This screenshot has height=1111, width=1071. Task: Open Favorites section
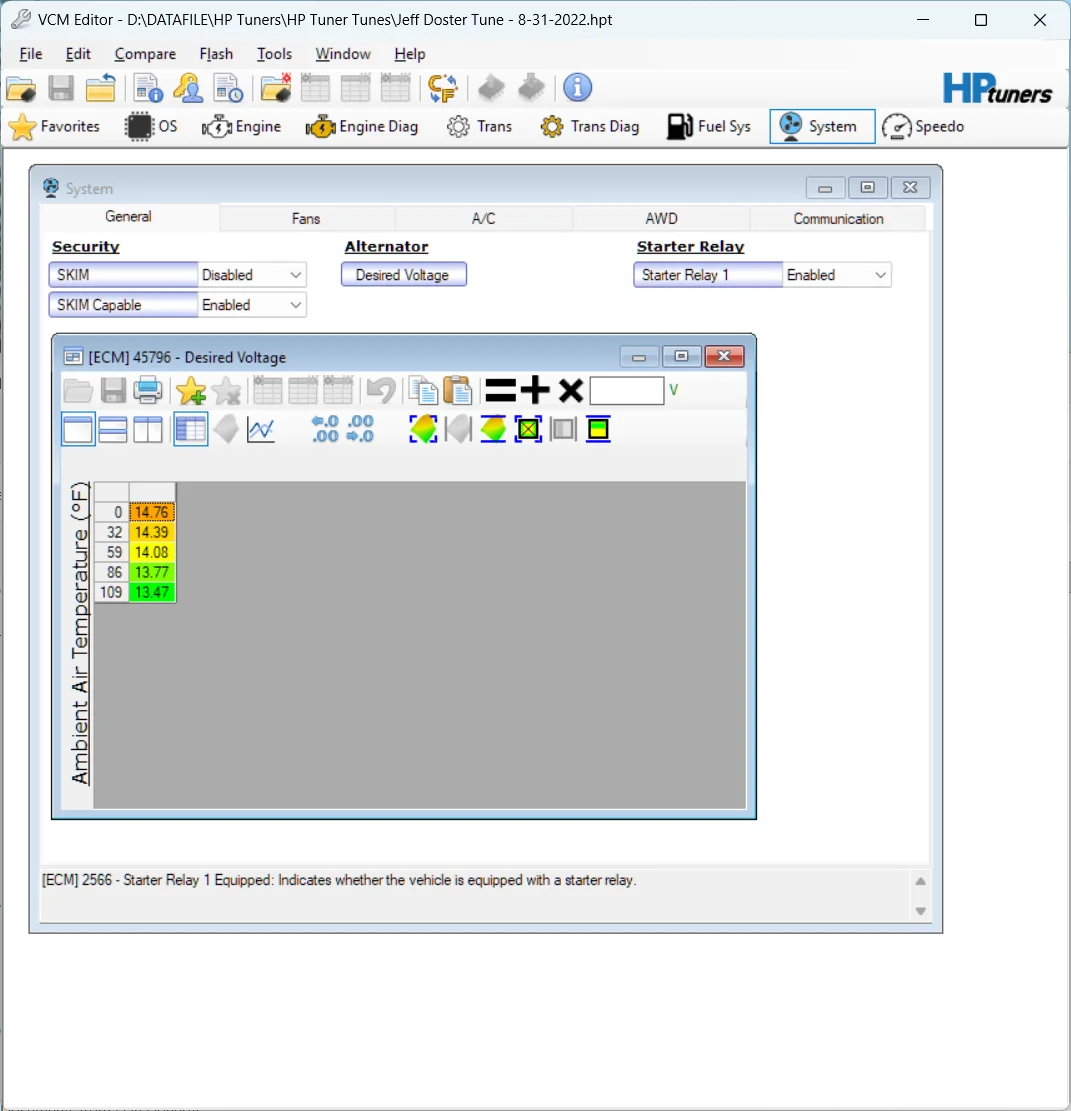click(55, 127)
